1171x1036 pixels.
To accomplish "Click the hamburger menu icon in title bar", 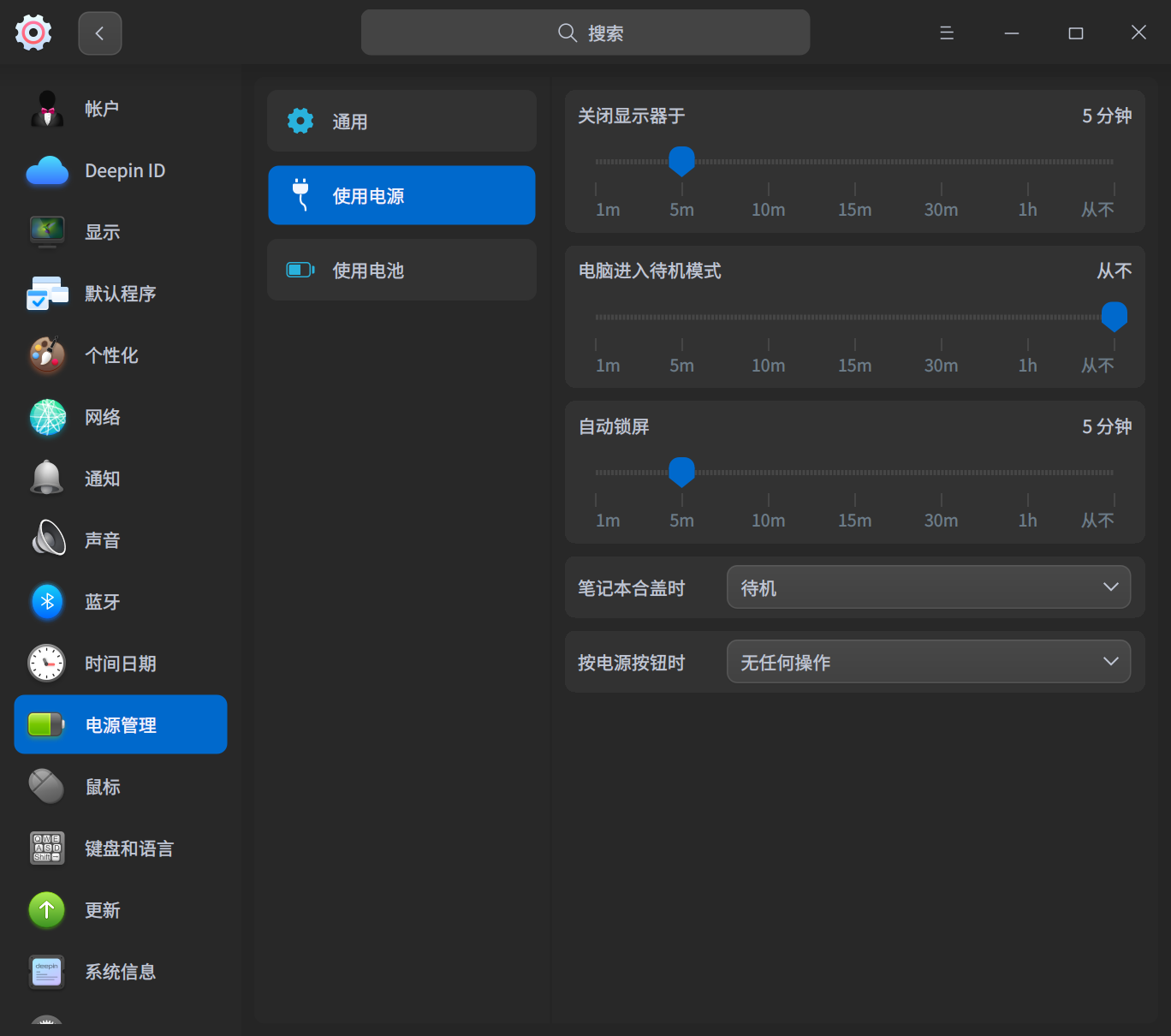I will [947, 33].
